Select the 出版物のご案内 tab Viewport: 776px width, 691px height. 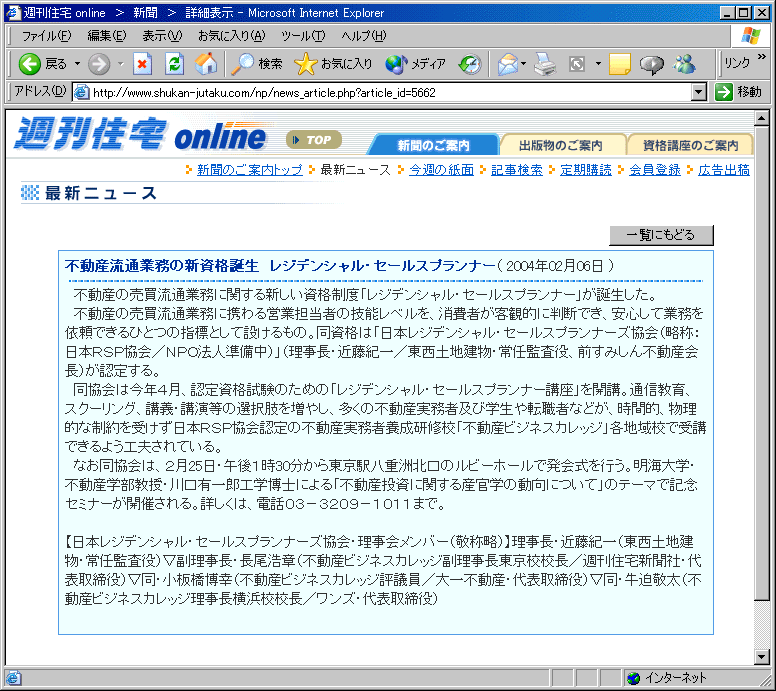pyautogui.click(x=561, y=145)
